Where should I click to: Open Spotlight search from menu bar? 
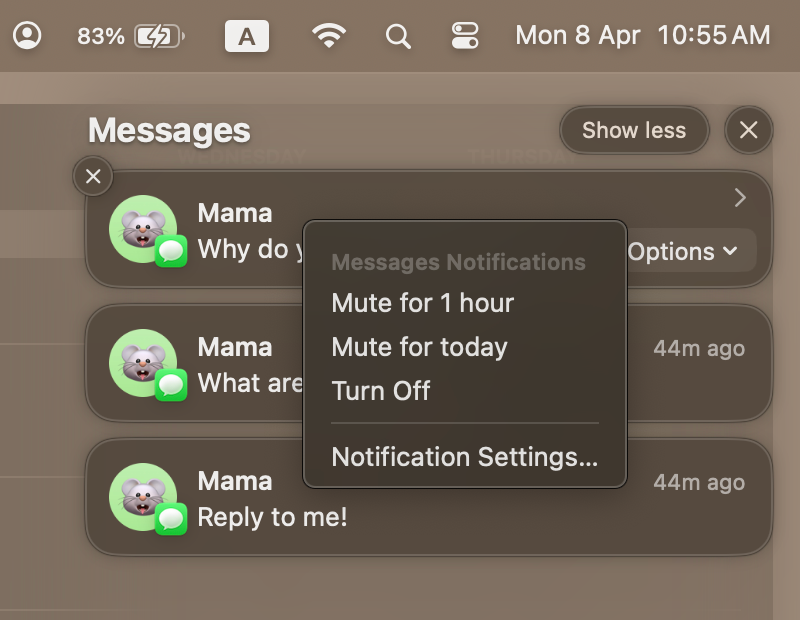click(x=397, y=36)
